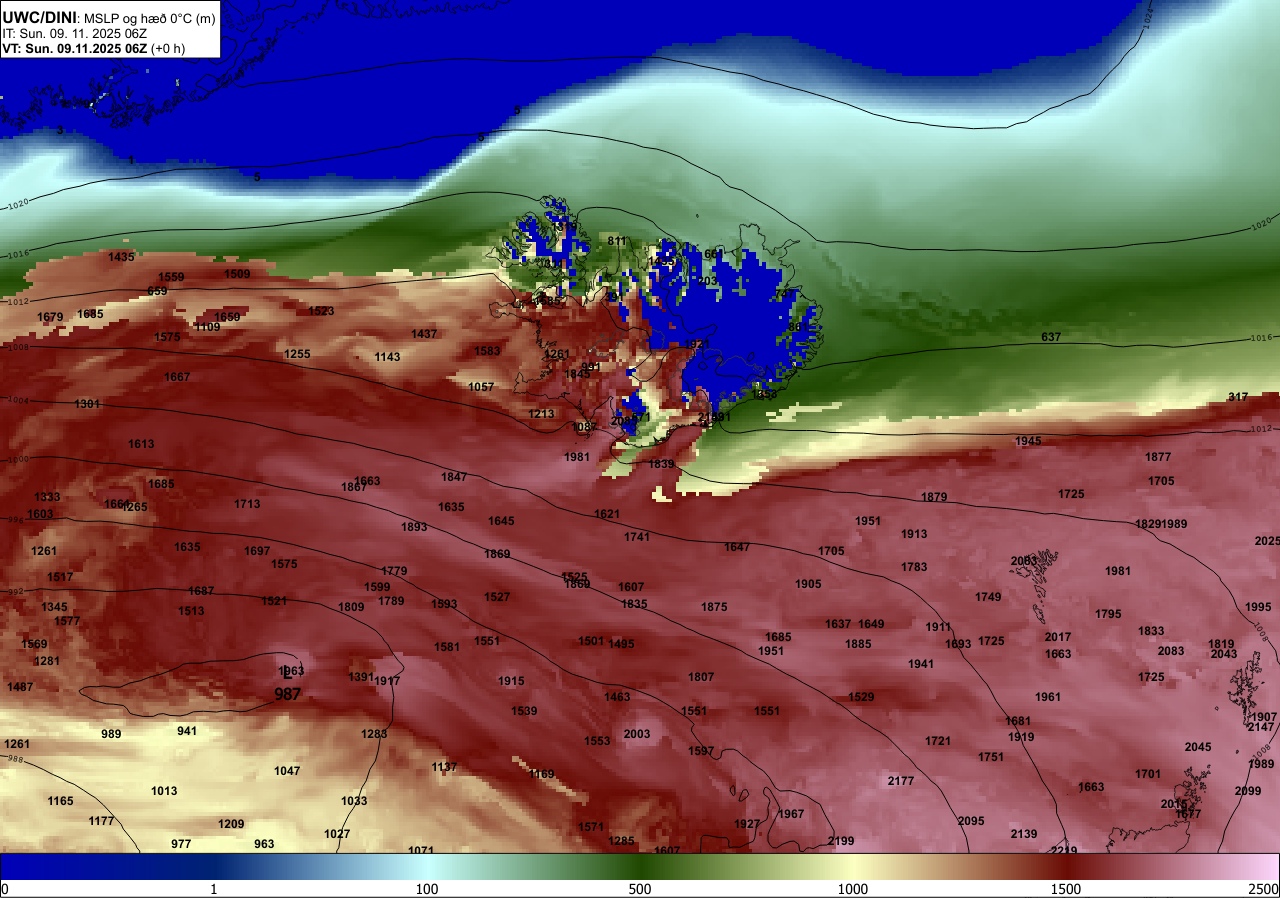Click the map value 1905
This screenshot has height=898, width=1280.
808,584
